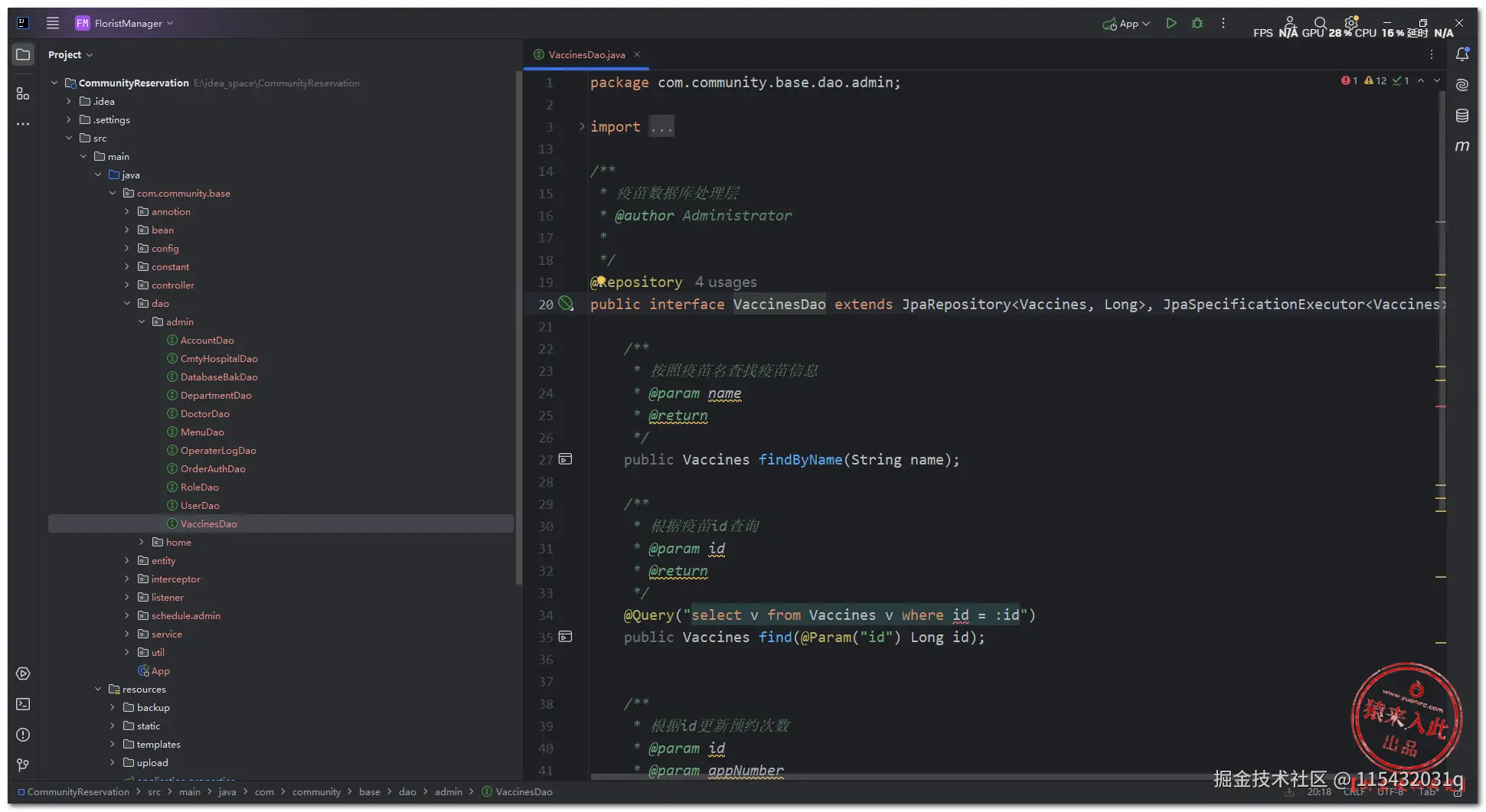Select the App class in project tree
Image resolution: width=1486 pixels, height=812 pixels.
tap(160, 670)
